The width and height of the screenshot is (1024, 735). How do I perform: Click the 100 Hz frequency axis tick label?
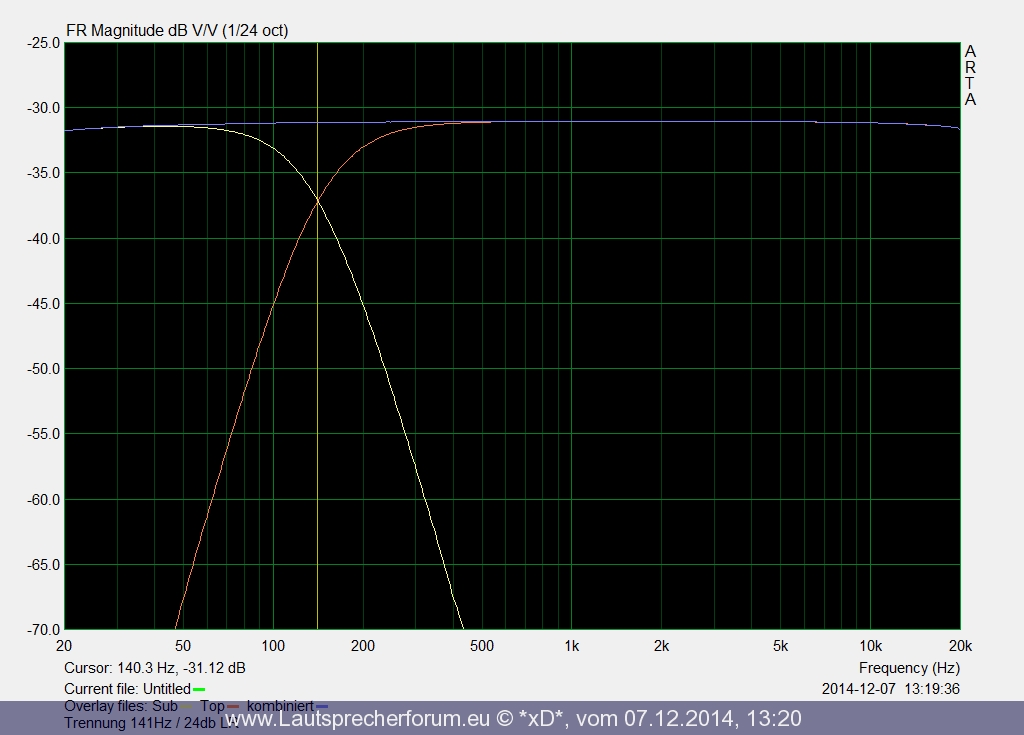(x=273, y=646)
